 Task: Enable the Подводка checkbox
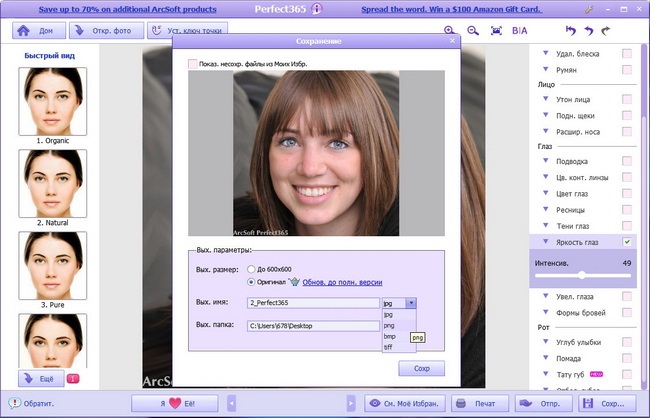tap(627, 161)
